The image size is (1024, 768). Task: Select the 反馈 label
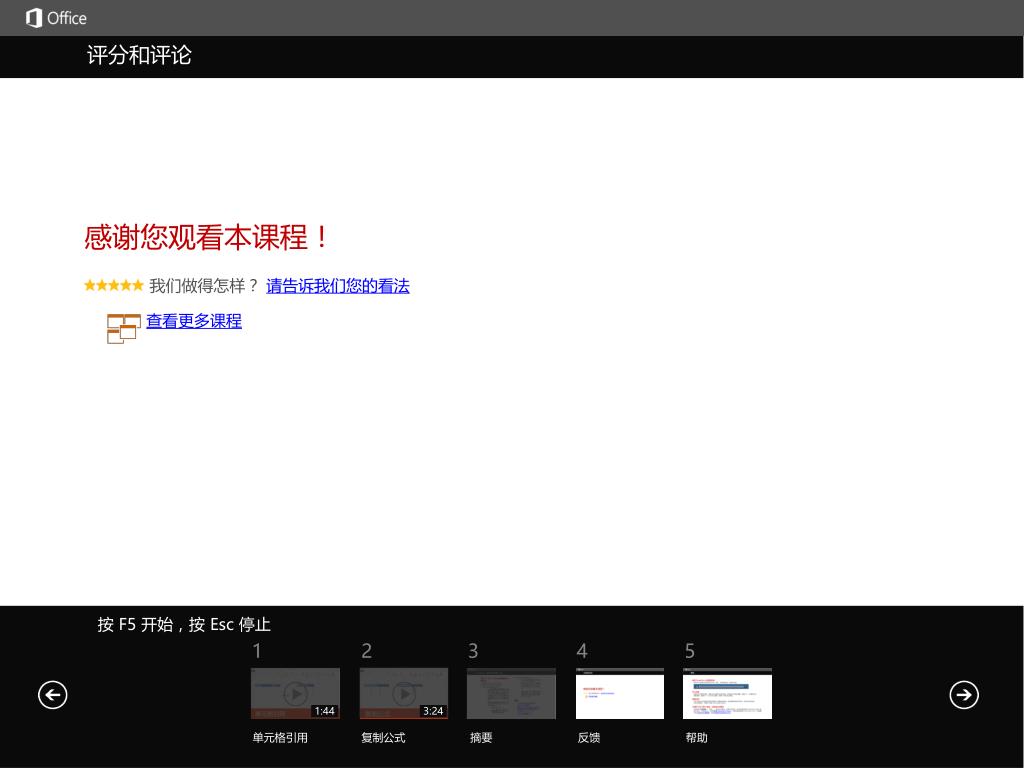click(x=589, y=738)
